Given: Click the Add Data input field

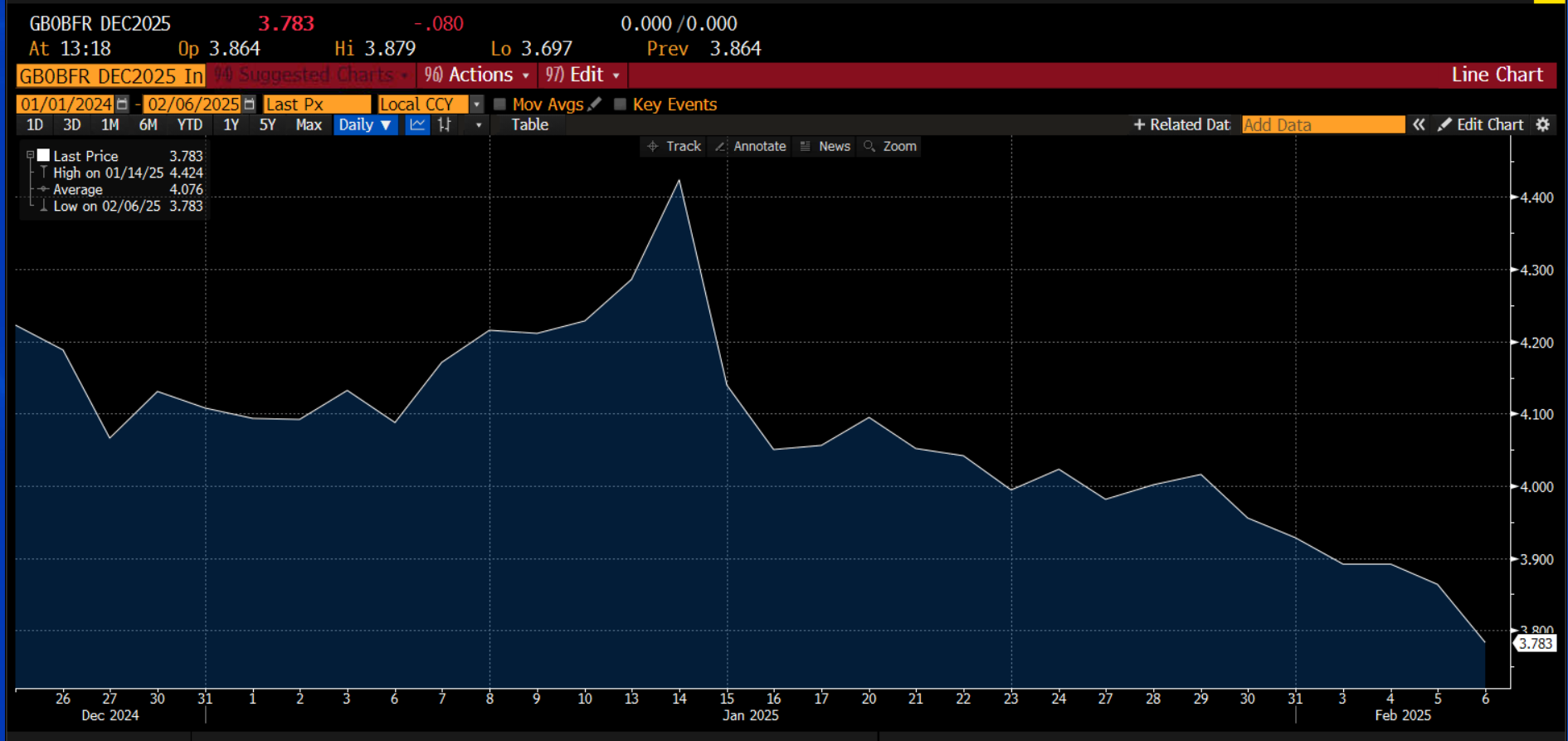Looking at the screenshot, I should [x=1322, y=124].
